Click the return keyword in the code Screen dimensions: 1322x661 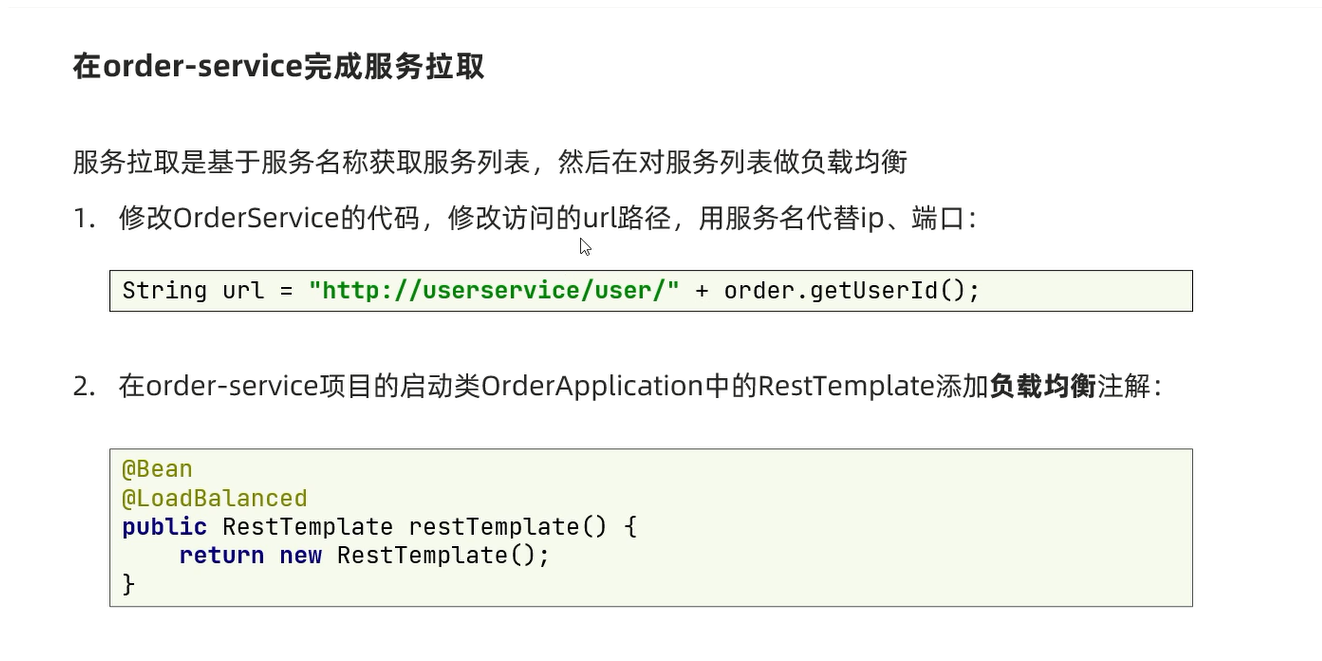(x=222, y=555)
